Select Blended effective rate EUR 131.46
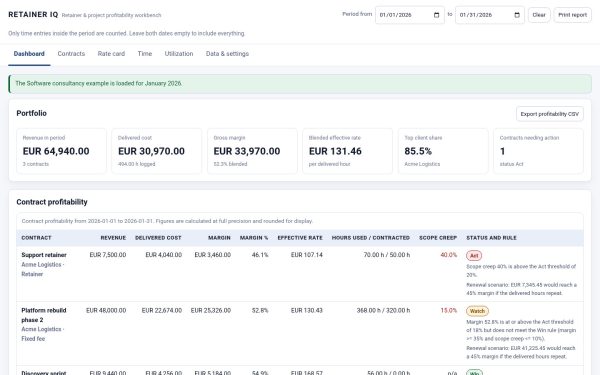 click(x=347, y=151)
